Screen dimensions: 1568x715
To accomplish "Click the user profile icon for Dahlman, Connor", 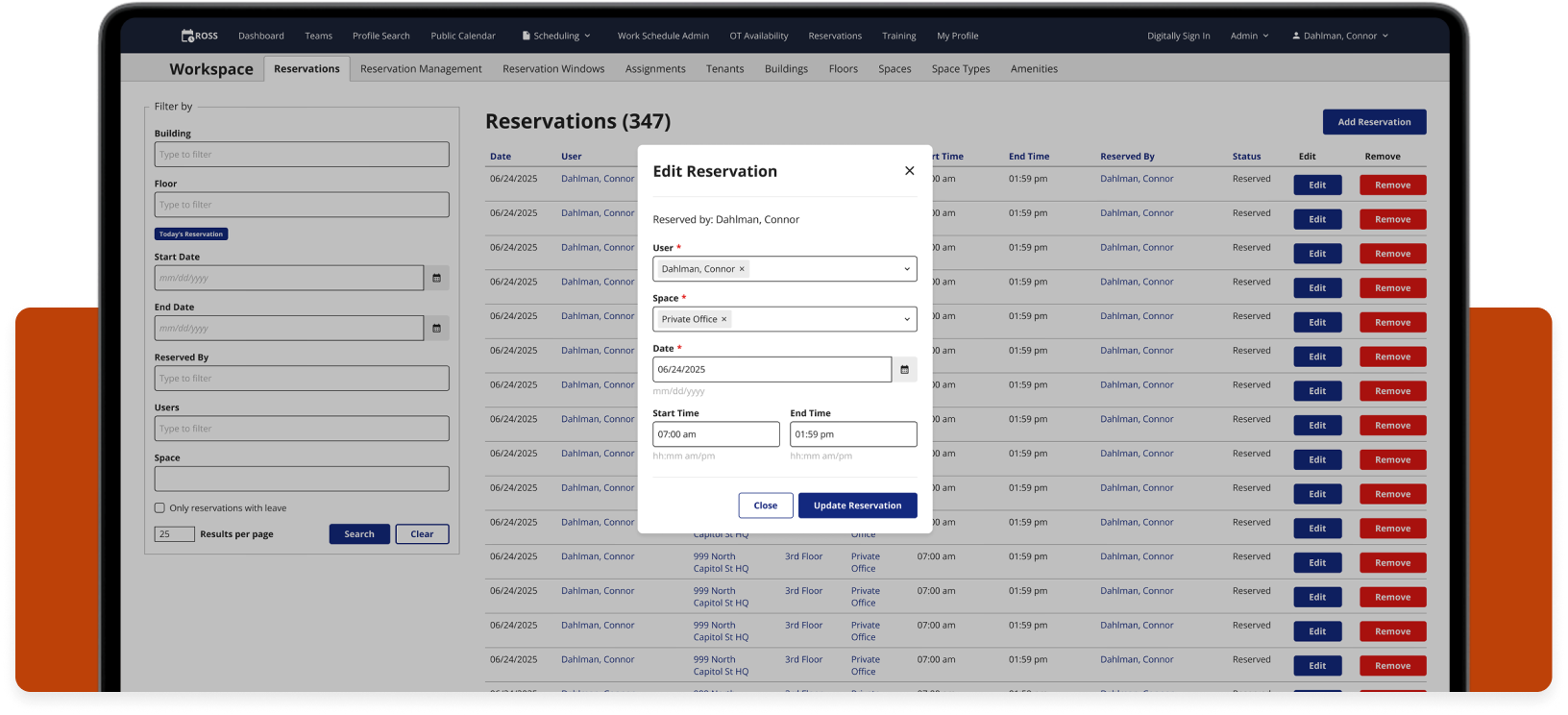I will coord(1296,36).
